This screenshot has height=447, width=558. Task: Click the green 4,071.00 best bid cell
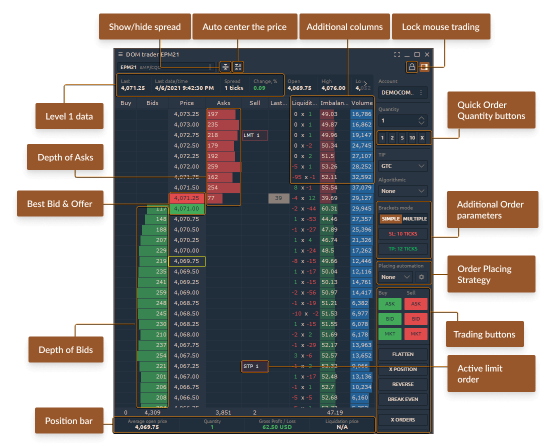187,209
